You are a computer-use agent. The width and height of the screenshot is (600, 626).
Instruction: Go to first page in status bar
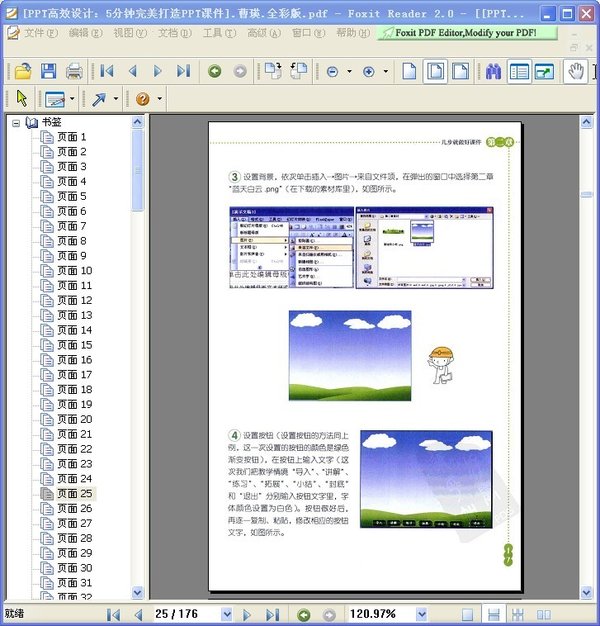[x=113, y=614]
